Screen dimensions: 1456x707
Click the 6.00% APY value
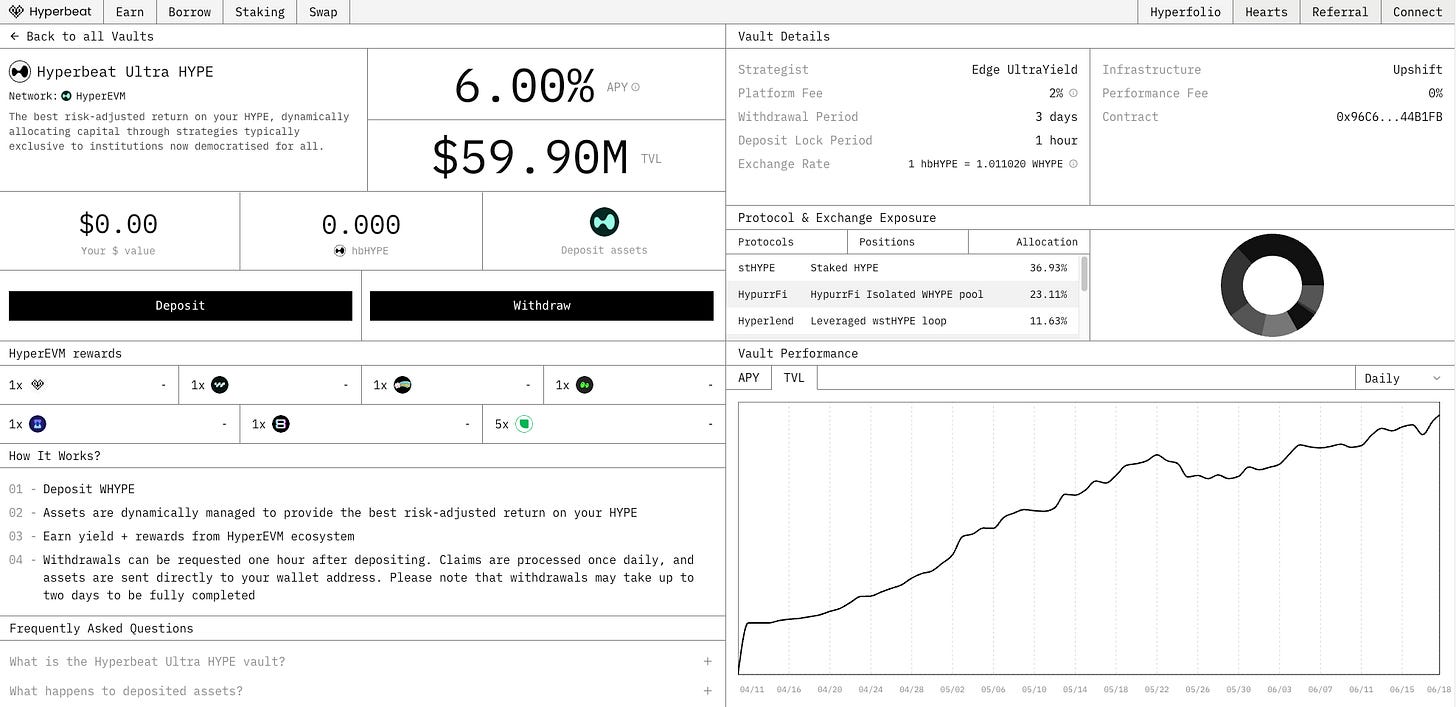(524, 87)
